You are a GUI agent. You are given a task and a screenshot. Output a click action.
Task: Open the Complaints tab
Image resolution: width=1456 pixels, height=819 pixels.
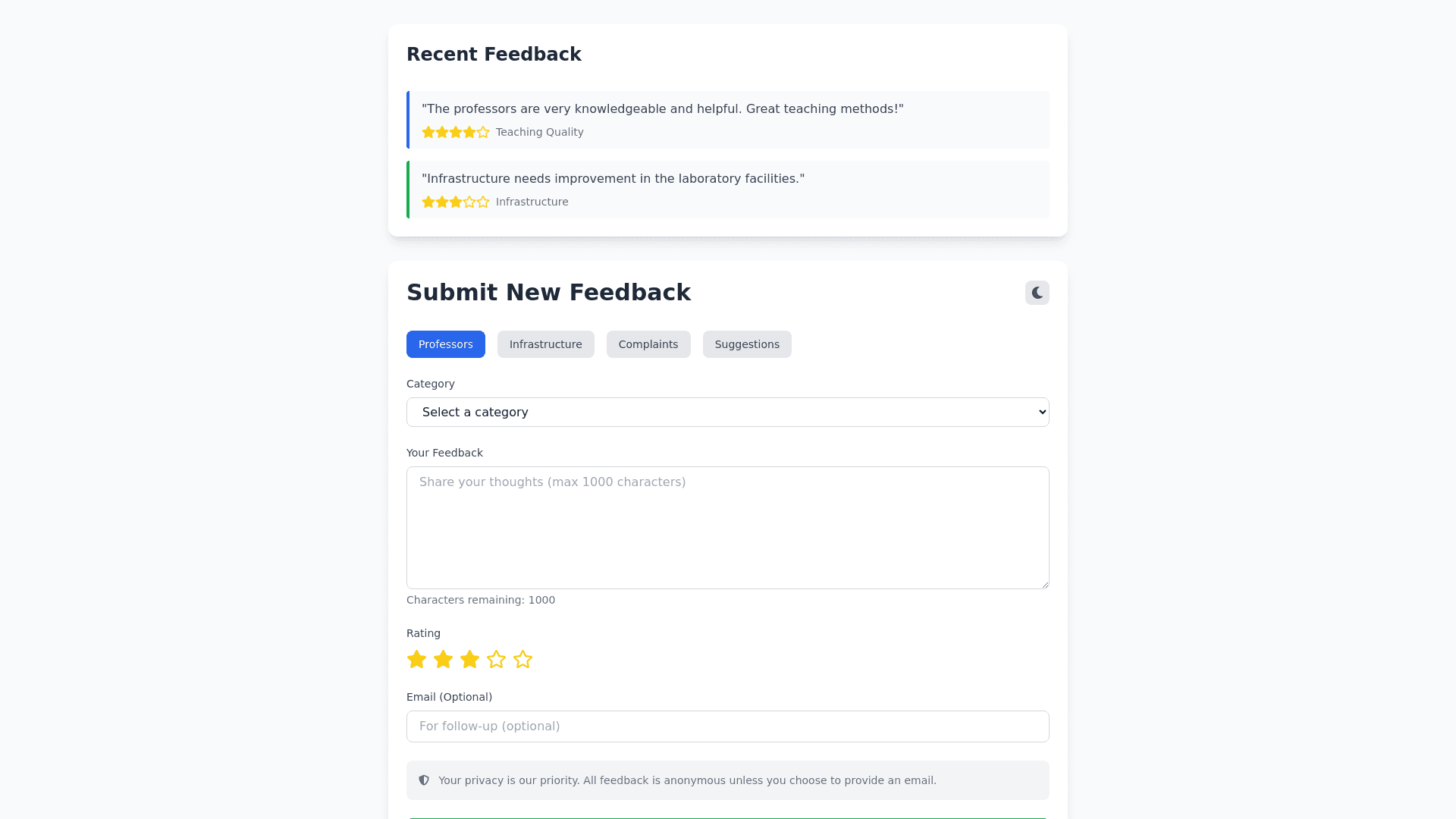coord(648,344)
